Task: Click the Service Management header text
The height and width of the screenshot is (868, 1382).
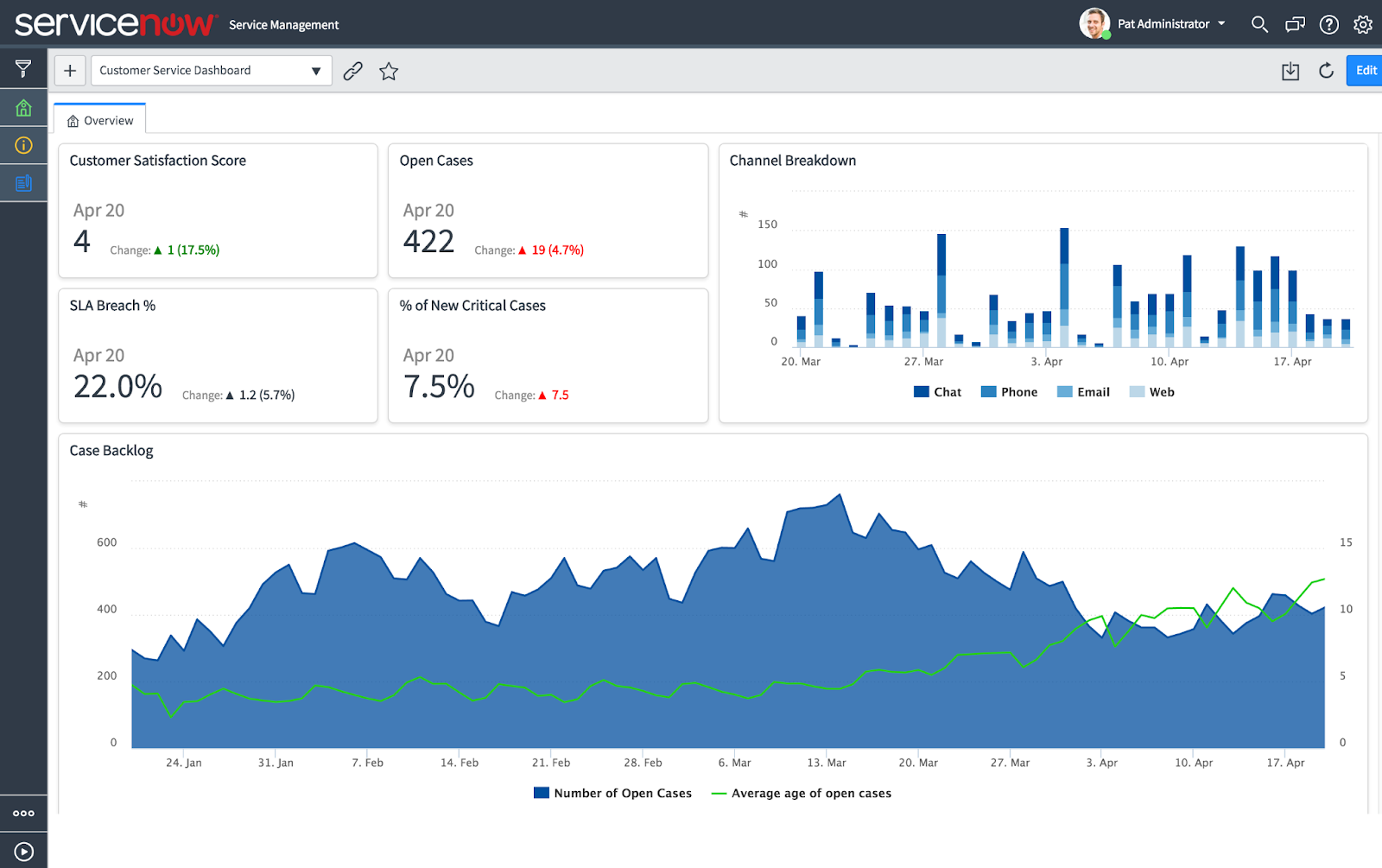Action: (283, 25)
